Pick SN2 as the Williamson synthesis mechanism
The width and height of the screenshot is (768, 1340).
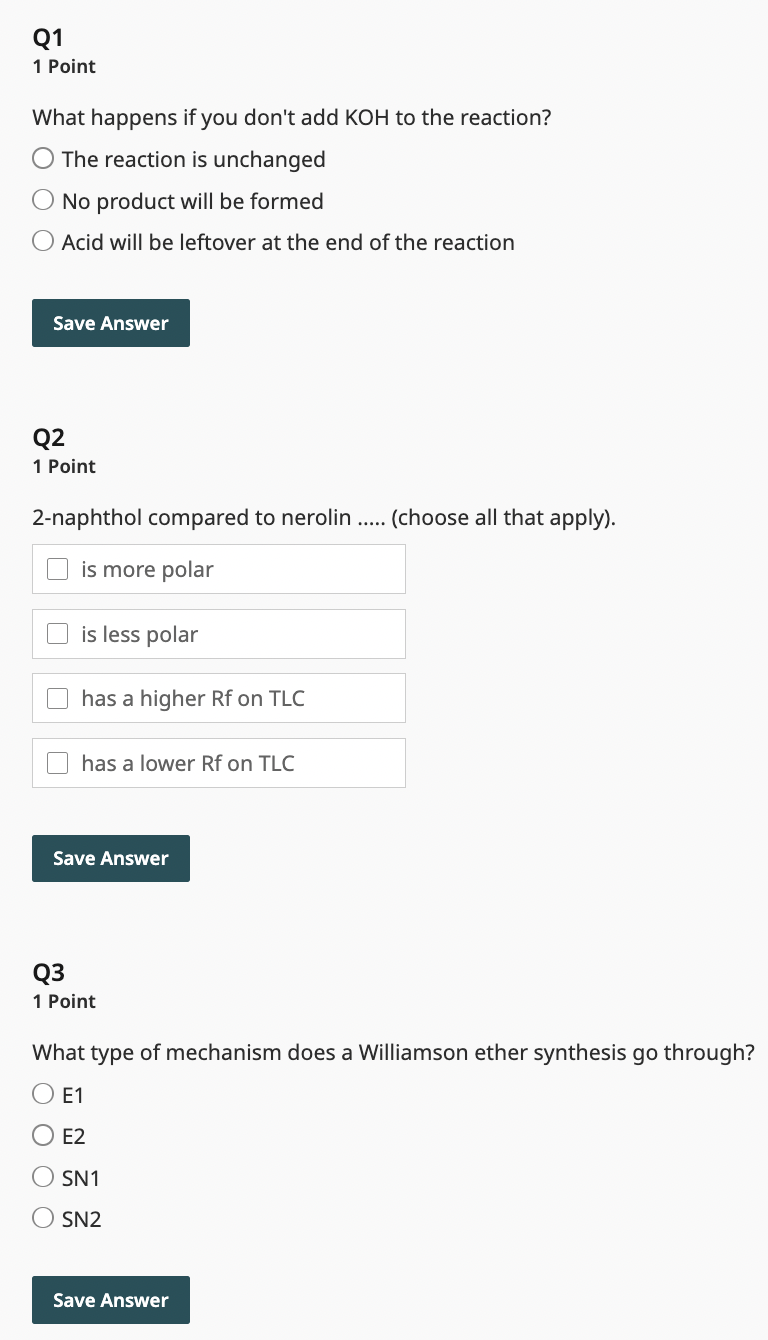pyautogui.click(x=43, y=1217)
